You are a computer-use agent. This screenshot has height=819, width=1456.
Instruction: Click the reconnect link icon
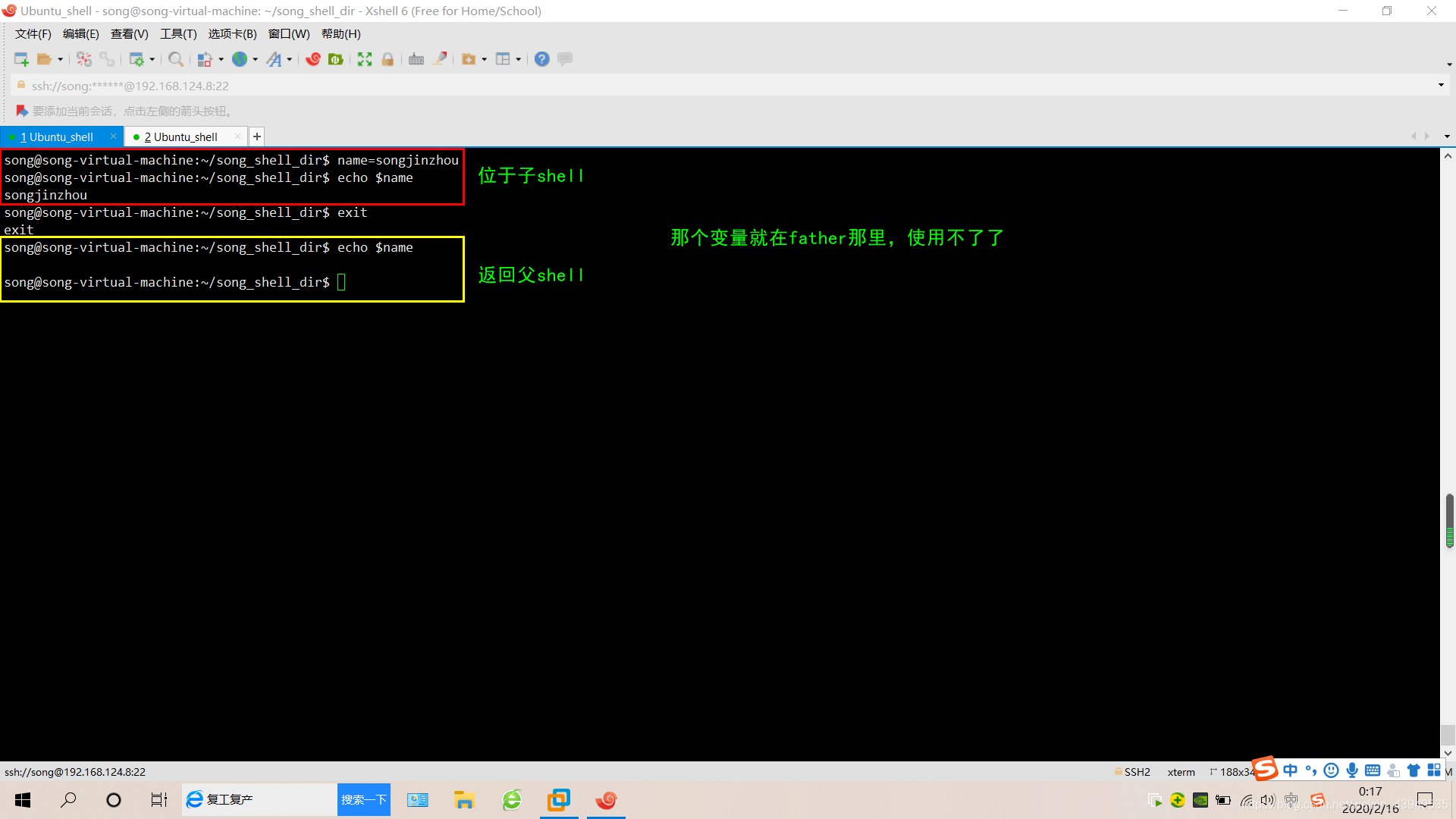107,59
